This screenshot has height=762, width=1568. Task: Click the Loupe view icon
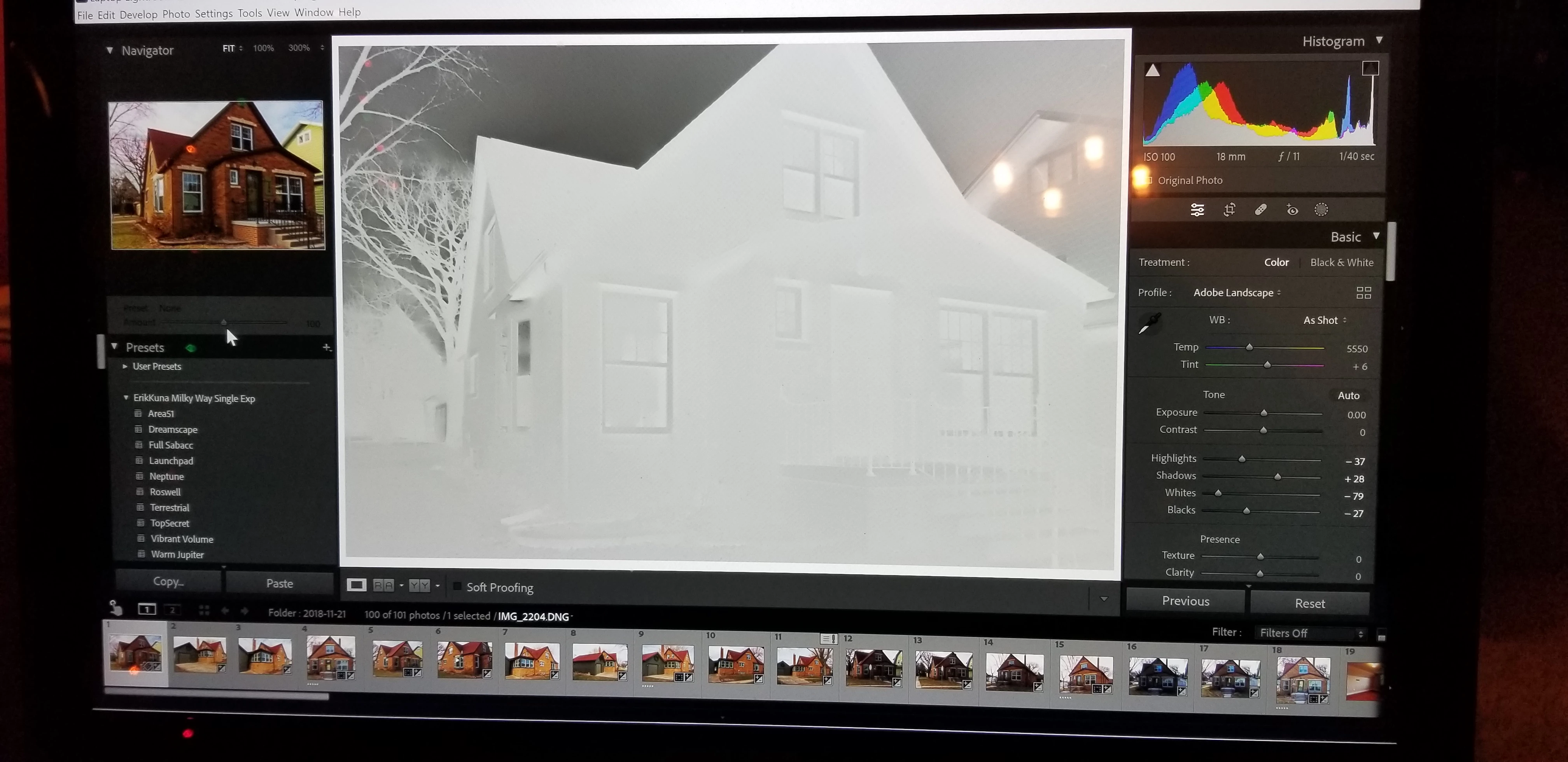pyautogui.click(x=356, y=585)
